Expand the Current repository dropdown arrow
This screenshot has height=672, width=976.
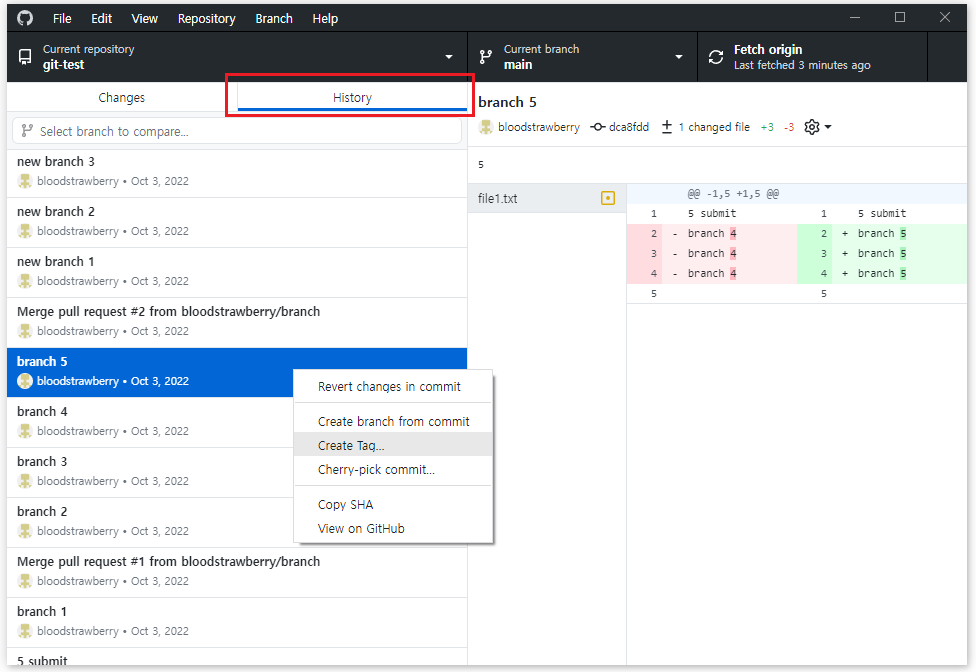pyautogui.click(x=449, y=57)
